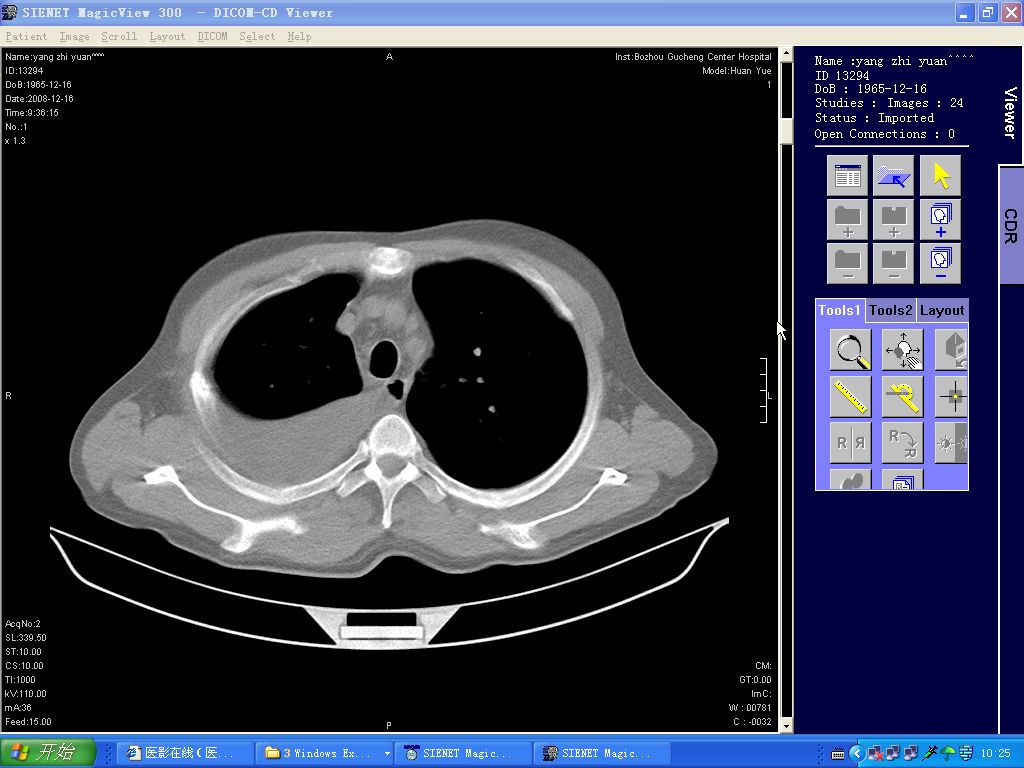The width and height of the screenshot is (1024, 768).
Task: Click the system clock showing 10:25
Action: pyautogui.click(x=995, y=754)
